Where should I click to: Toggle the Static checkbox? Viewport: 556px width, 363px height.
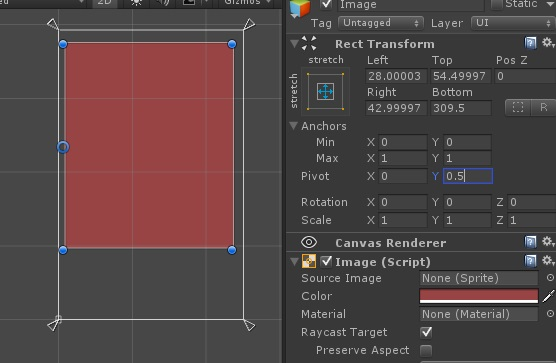coord(497,4)
